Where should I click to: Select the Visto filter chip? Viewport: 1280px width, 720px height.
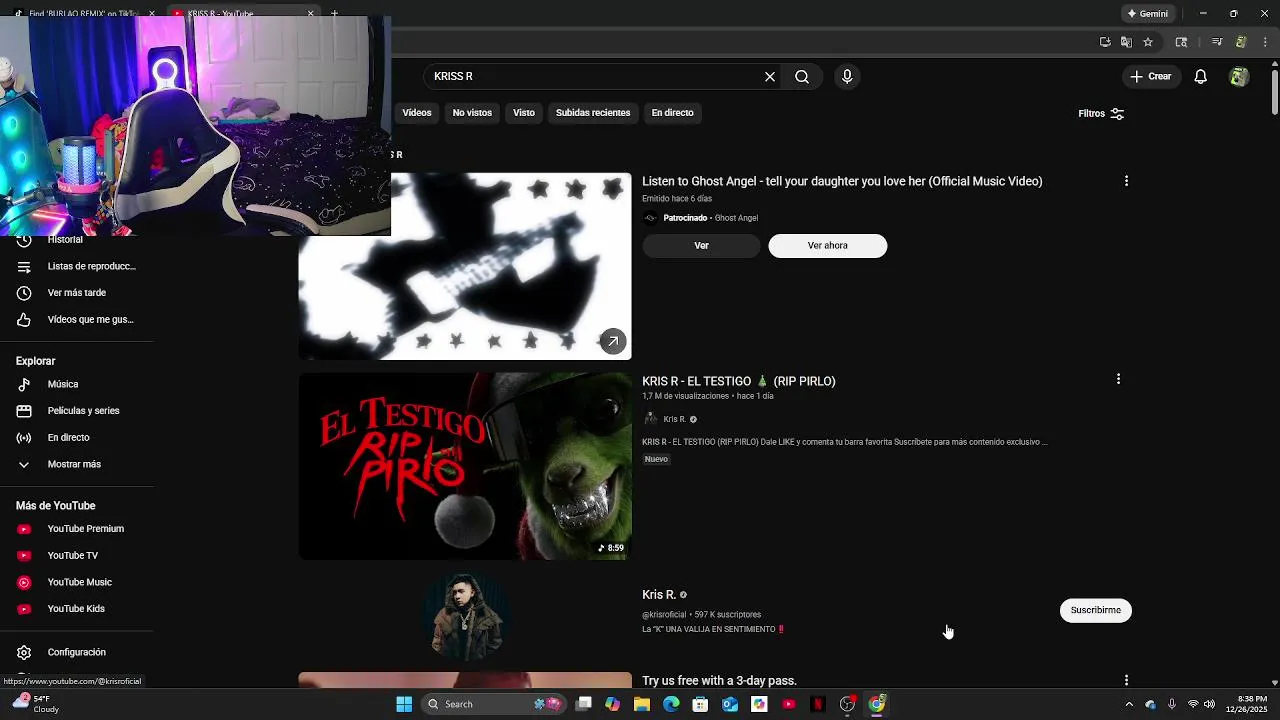click(x=524, y=113)
